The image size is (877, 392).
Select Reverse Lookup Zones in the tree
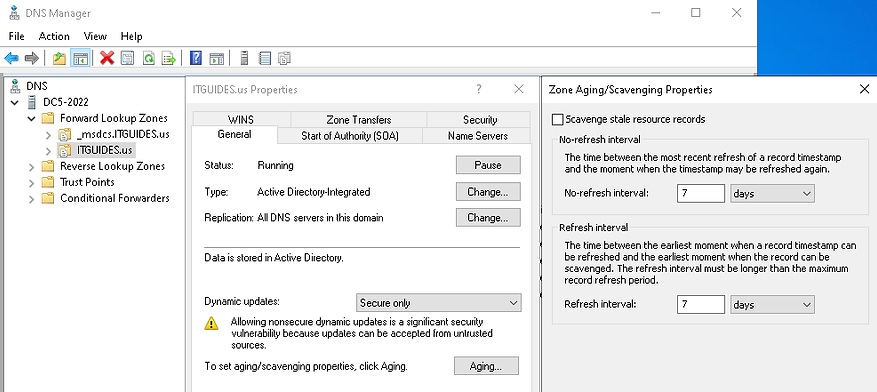point(112,166)
